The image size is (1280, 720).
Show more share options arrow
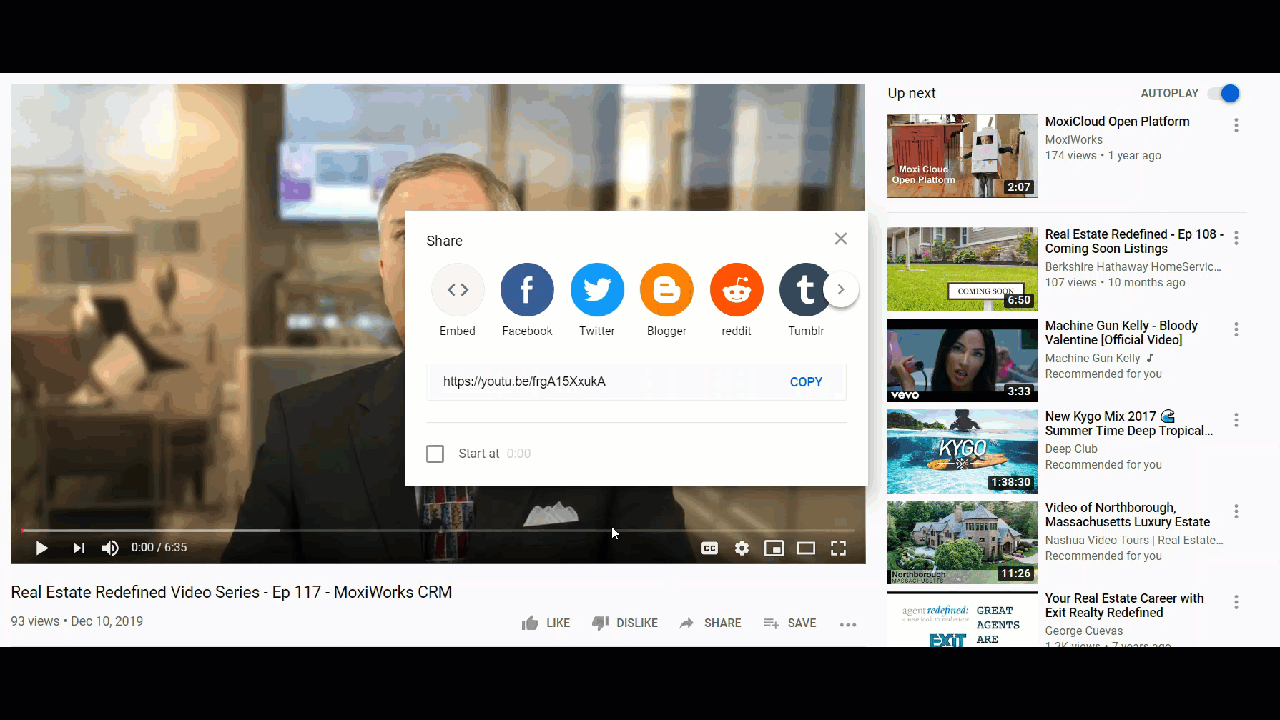841,289
